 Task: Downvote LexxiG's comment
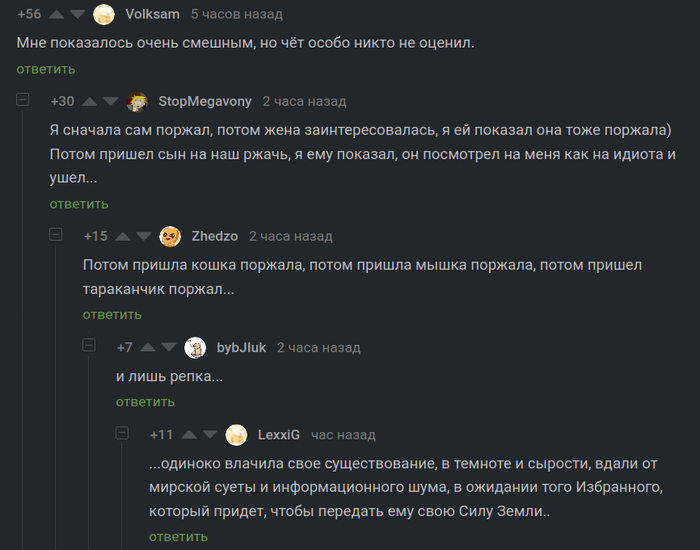pos(210,434)
